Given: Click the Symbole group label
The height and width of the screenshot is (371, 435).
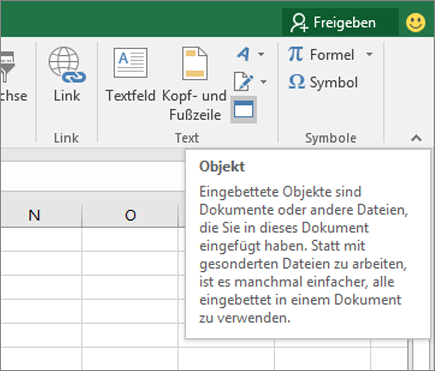Looking at the screenshot, I should (x=331, y=138).
